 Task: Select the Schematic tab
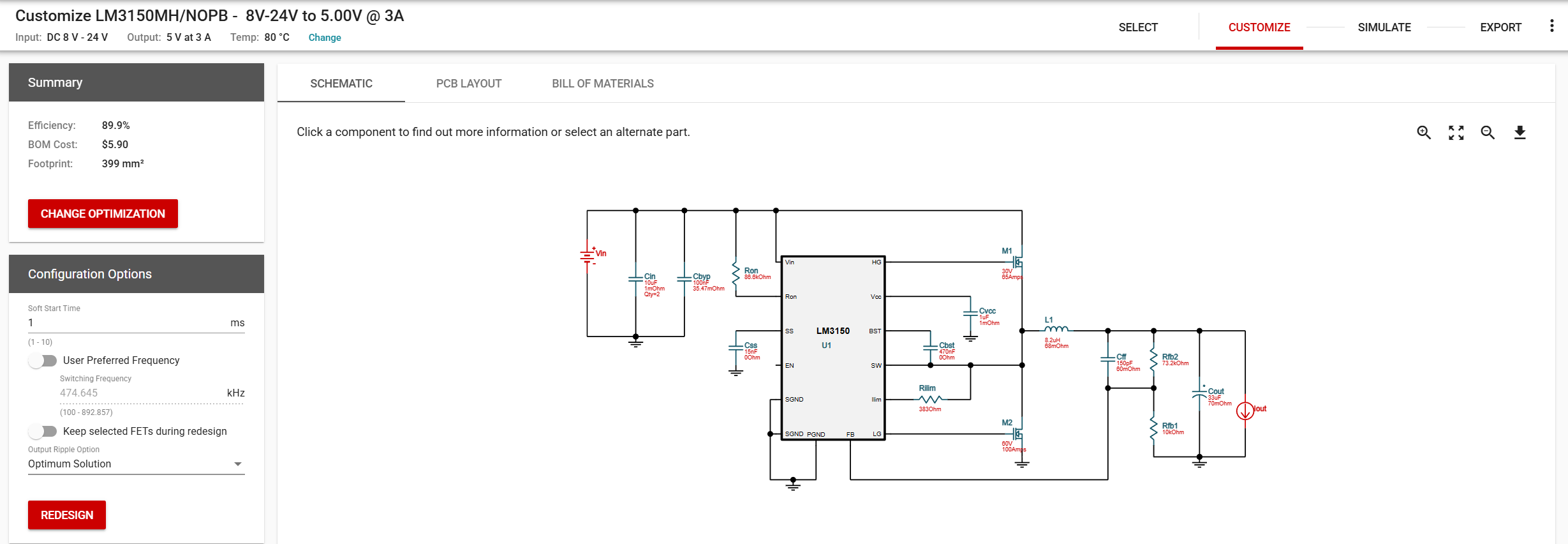coord(341,84)
